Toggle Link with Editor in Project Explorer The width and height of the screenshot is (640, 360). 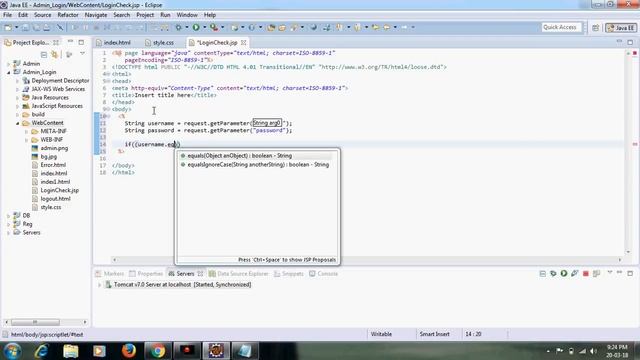54,54
